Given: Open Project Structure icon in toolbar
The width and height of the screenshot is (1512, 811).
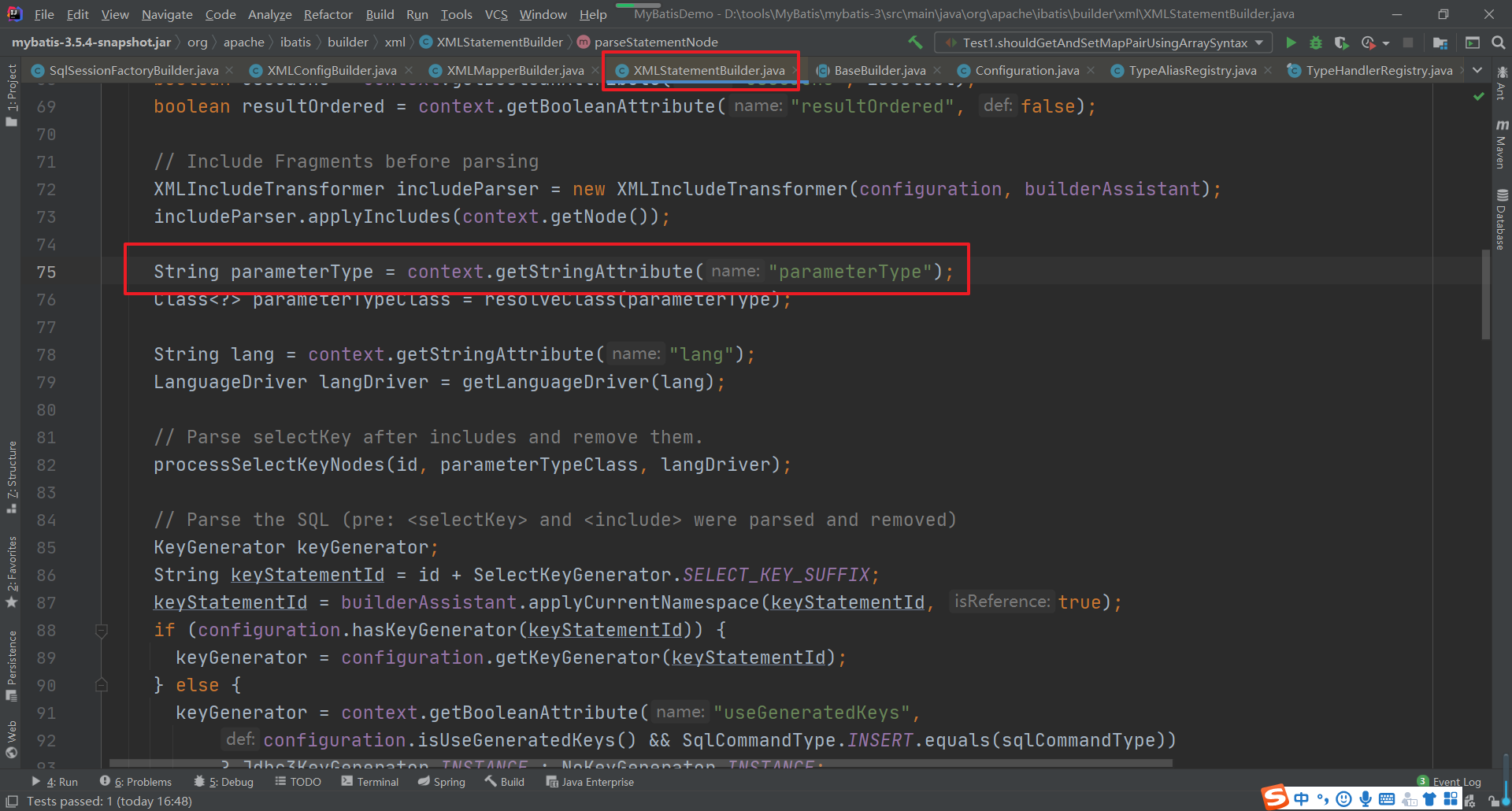Looking at the screenshot, I should (x=1440, y=43).
